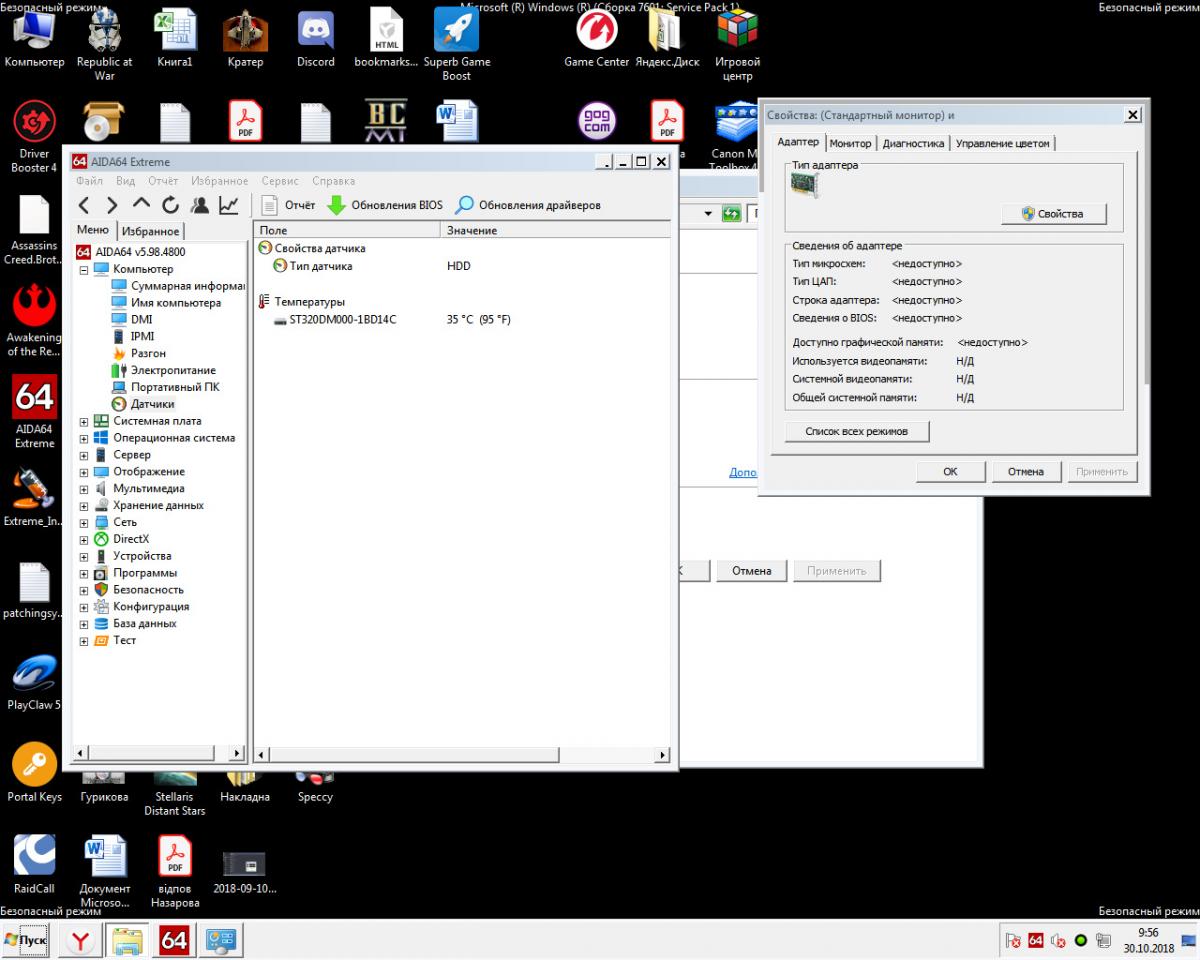Switch to the Избранное tab in AIDA64
1200x960 pixels.
(x=150, y=231)
